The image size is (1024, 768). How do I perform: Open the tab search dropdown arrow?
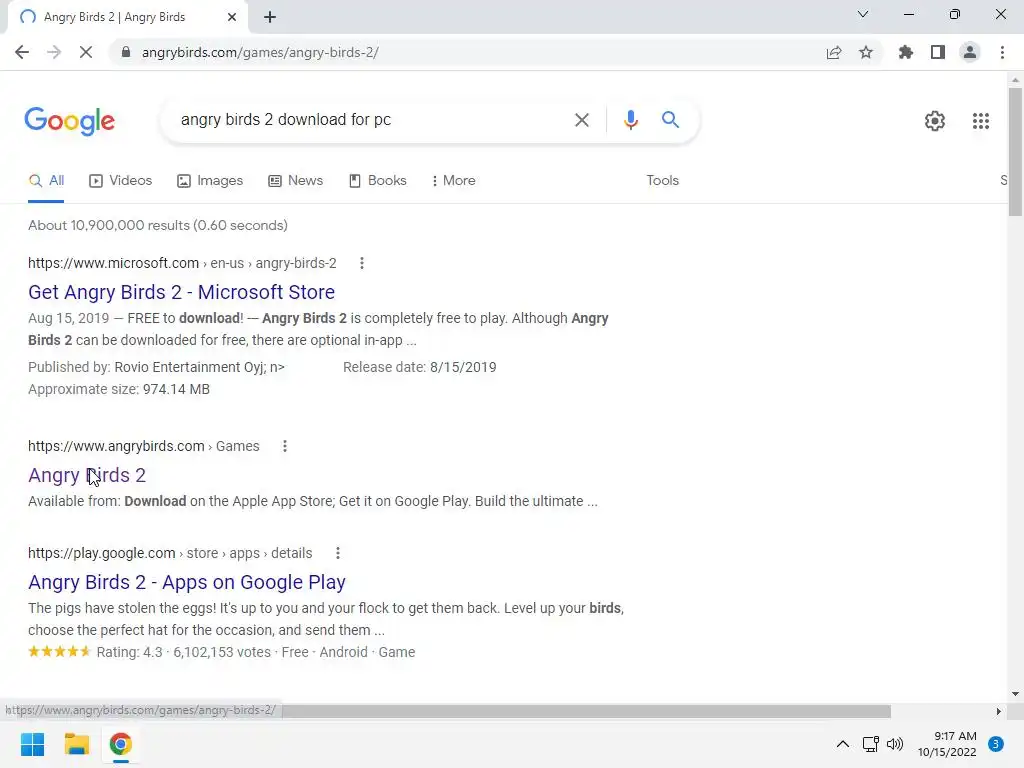(863, 14)
